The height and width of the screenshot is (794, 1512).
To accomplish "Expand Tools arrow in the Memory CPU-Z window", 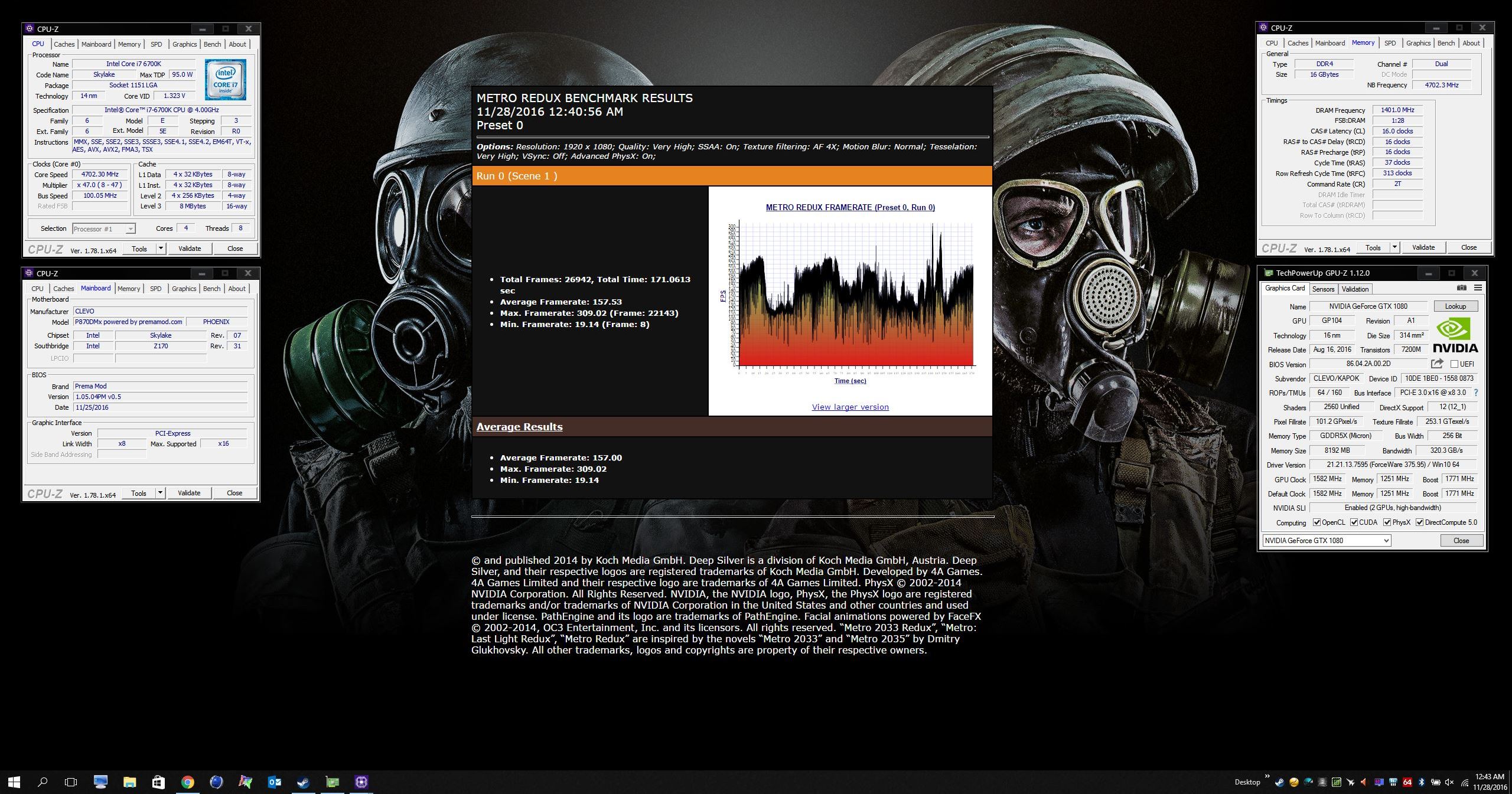I will (1394, 247).
